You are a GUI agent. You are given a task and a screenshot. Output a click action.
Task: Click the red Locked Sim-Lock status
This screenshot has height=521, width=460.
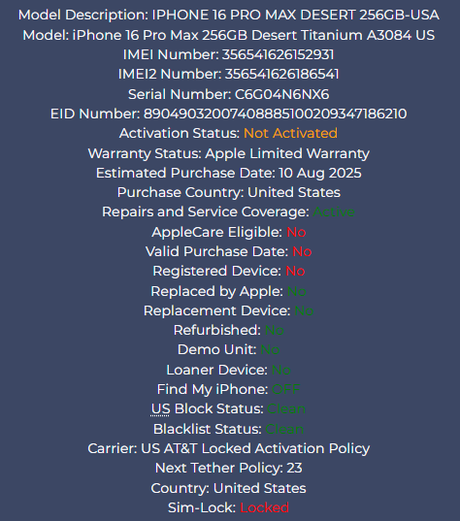[264, 508]
